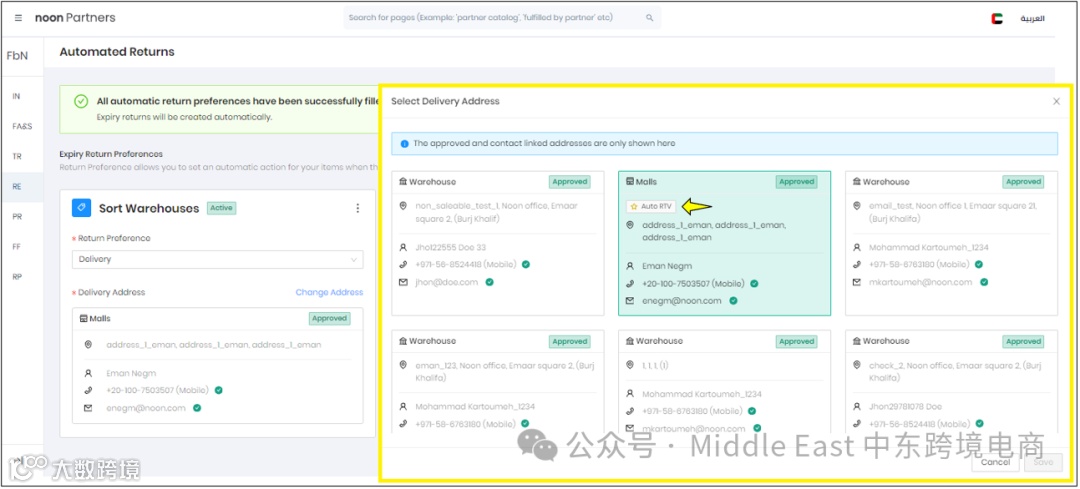The width and height of the screenshot is (1080, 489).
Task: Close the Select Delivery Address dialog
Action: (x=1056, y=101)
